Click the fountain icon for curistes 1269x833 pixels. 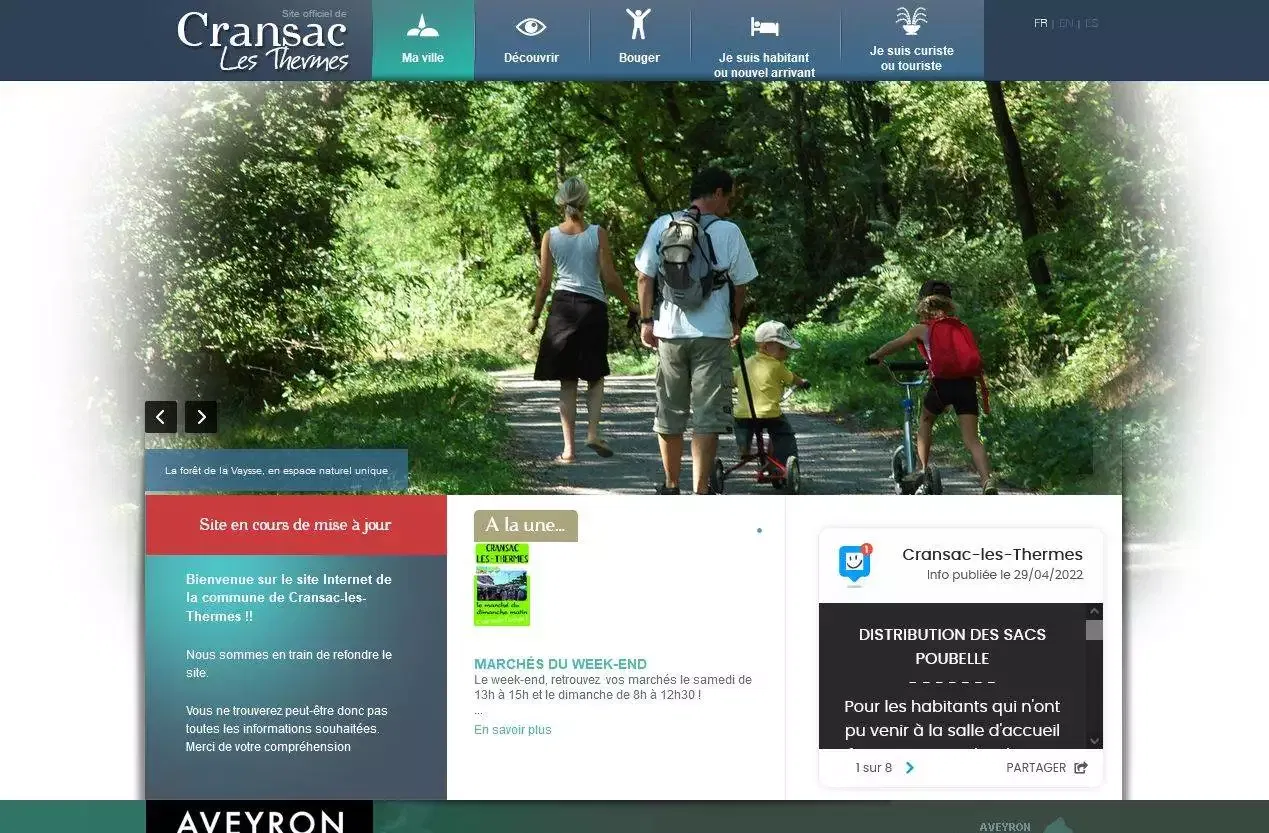[x=911, y=21]
